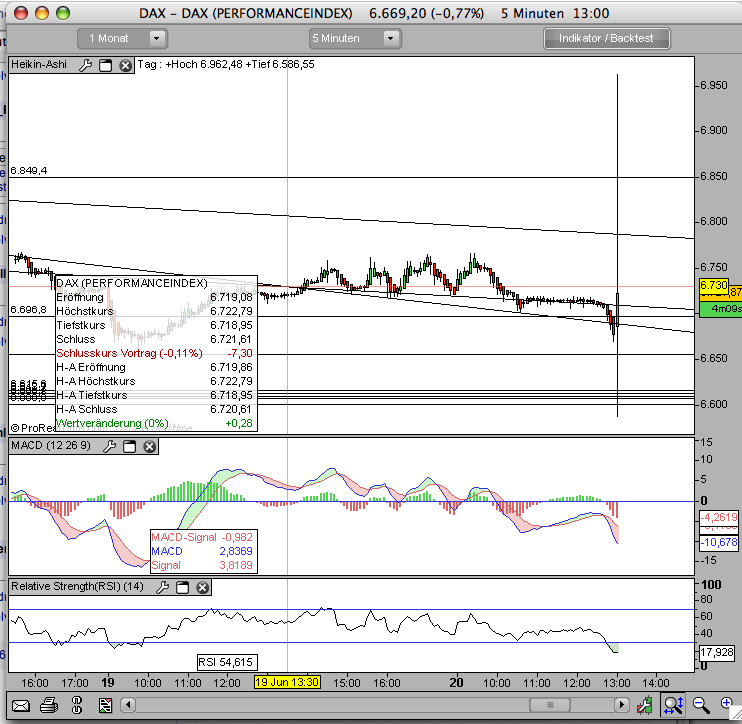Click the Höchstkurs 6.722,79 row
The width and height of the screenshot is (742, 724).
155,311
